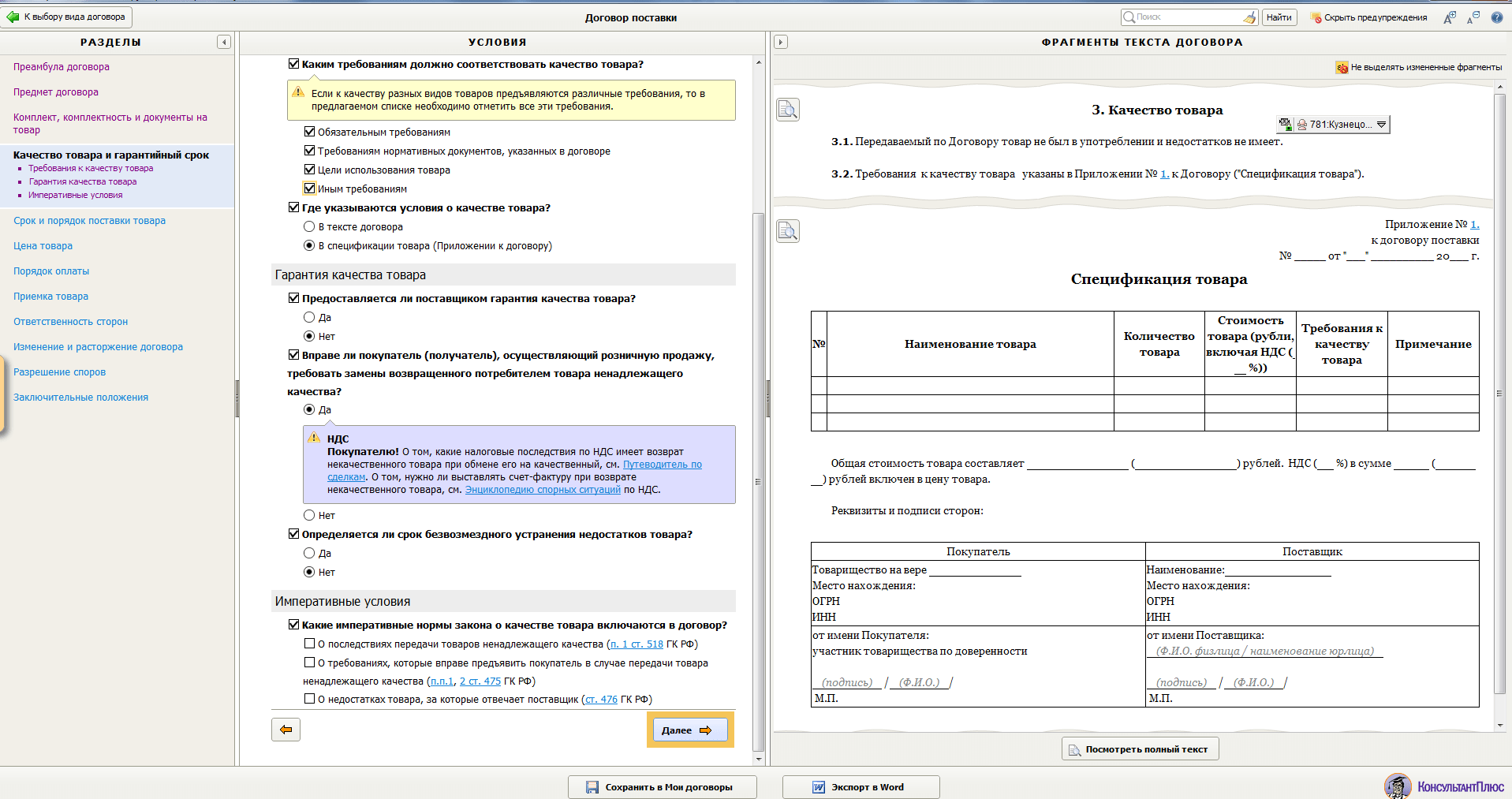This screenshot has width=1512, height=799.
Task: Click the floppy disk save icon
Action: pos(592,787)
